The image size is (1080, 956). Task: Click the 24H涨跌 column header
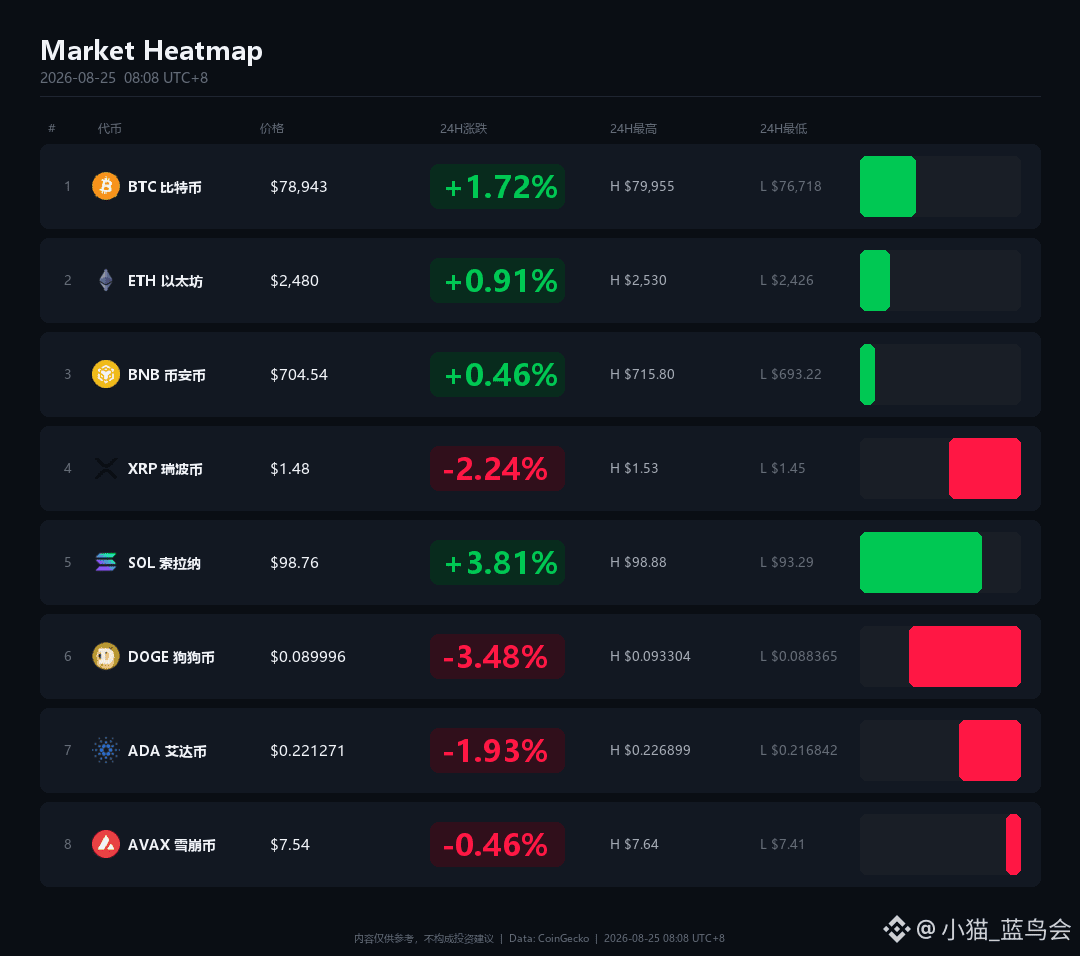(x=464, y=129)
